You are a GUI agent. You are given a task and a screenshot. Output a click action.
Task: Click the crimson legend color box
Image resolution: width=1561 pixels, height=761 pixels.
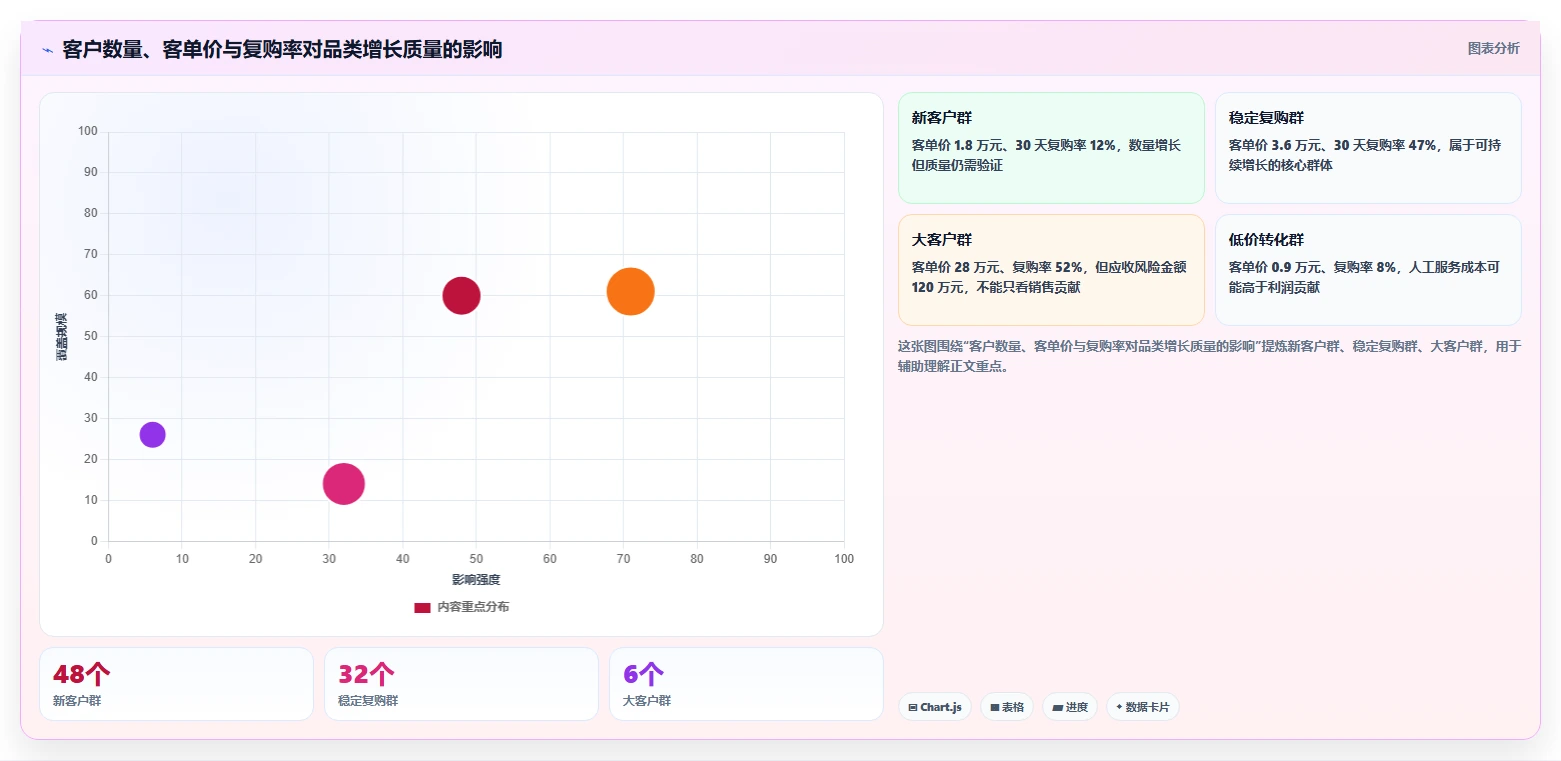[422, 607]
